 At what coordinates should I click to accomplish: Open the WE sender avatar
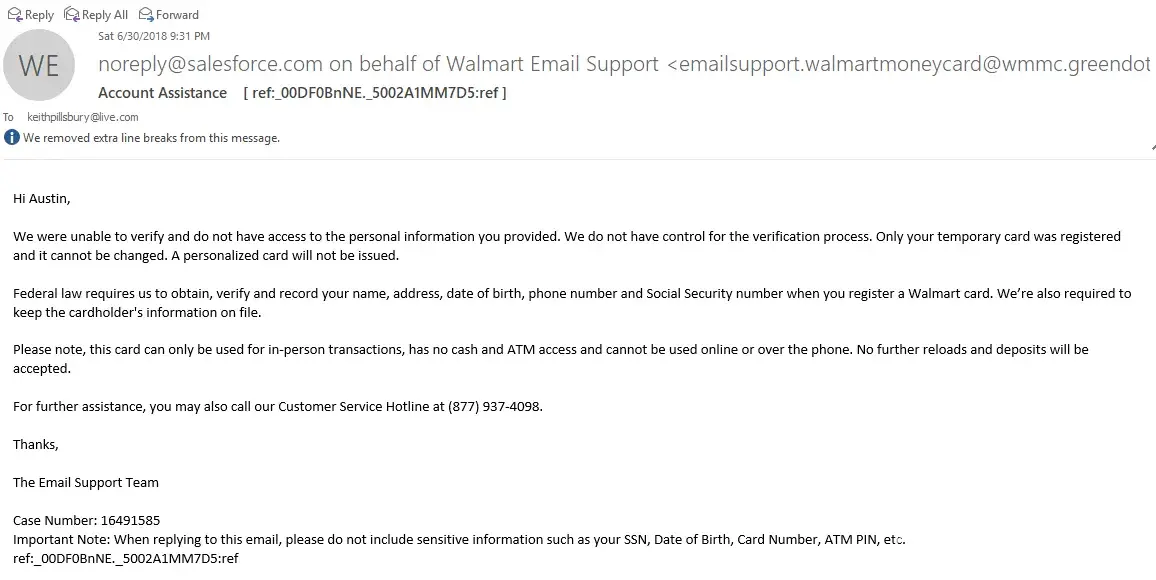[39, 65]
